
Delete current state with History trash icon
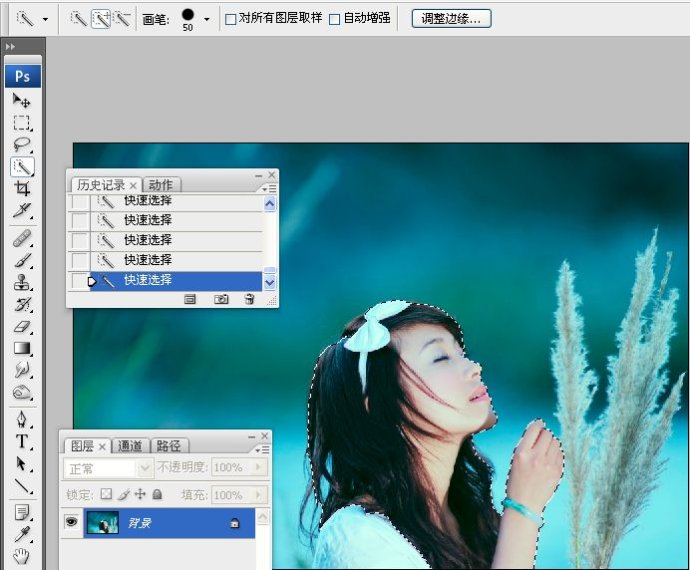249,299
